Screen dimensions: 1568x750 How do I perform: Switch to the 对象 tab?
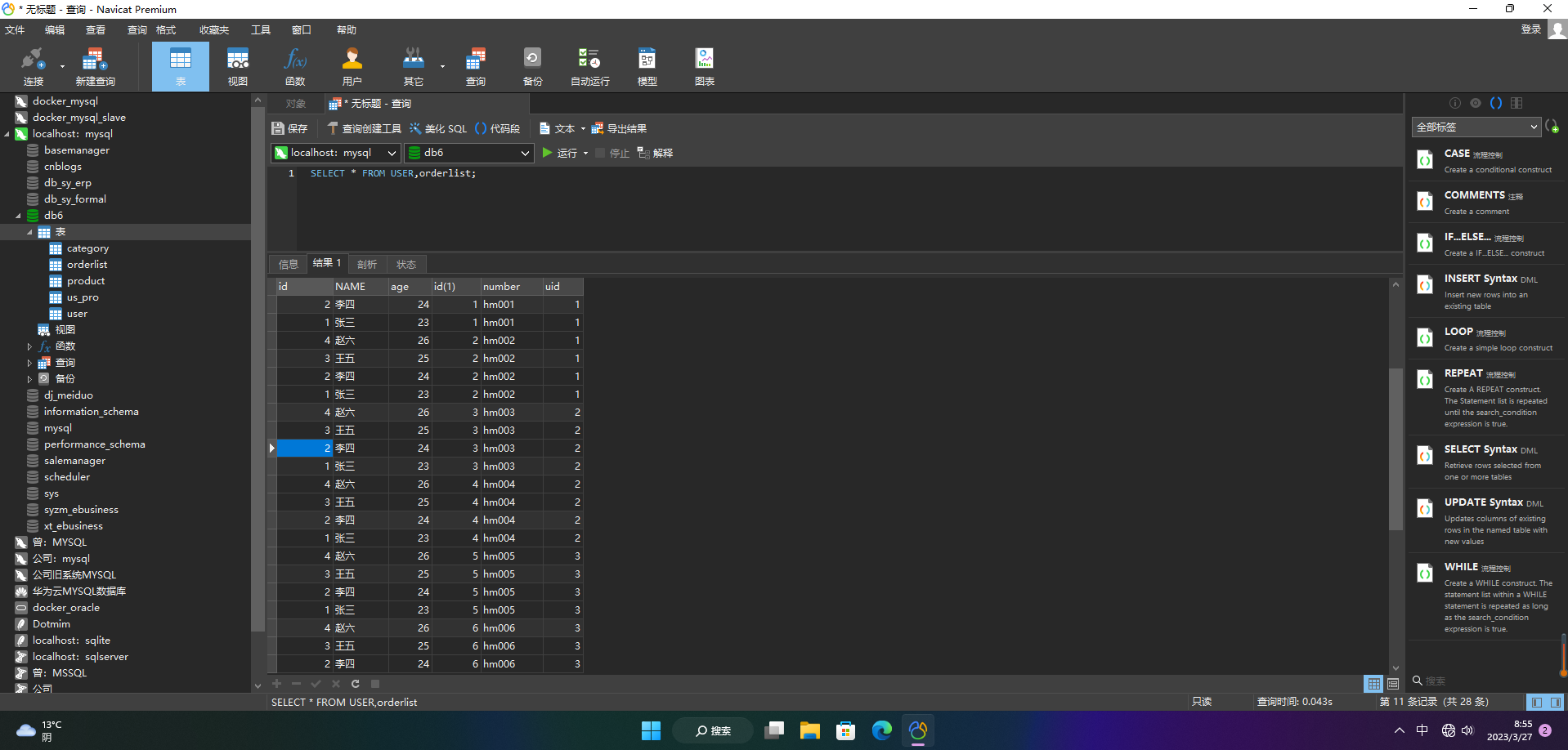point(296,104)
